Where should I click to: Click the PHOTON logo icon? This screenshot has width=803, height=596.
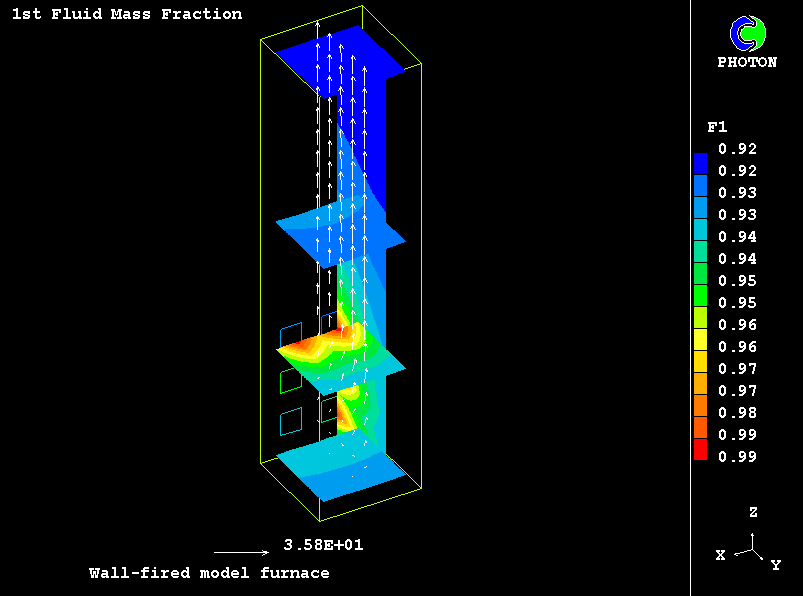tap(746, 34)
